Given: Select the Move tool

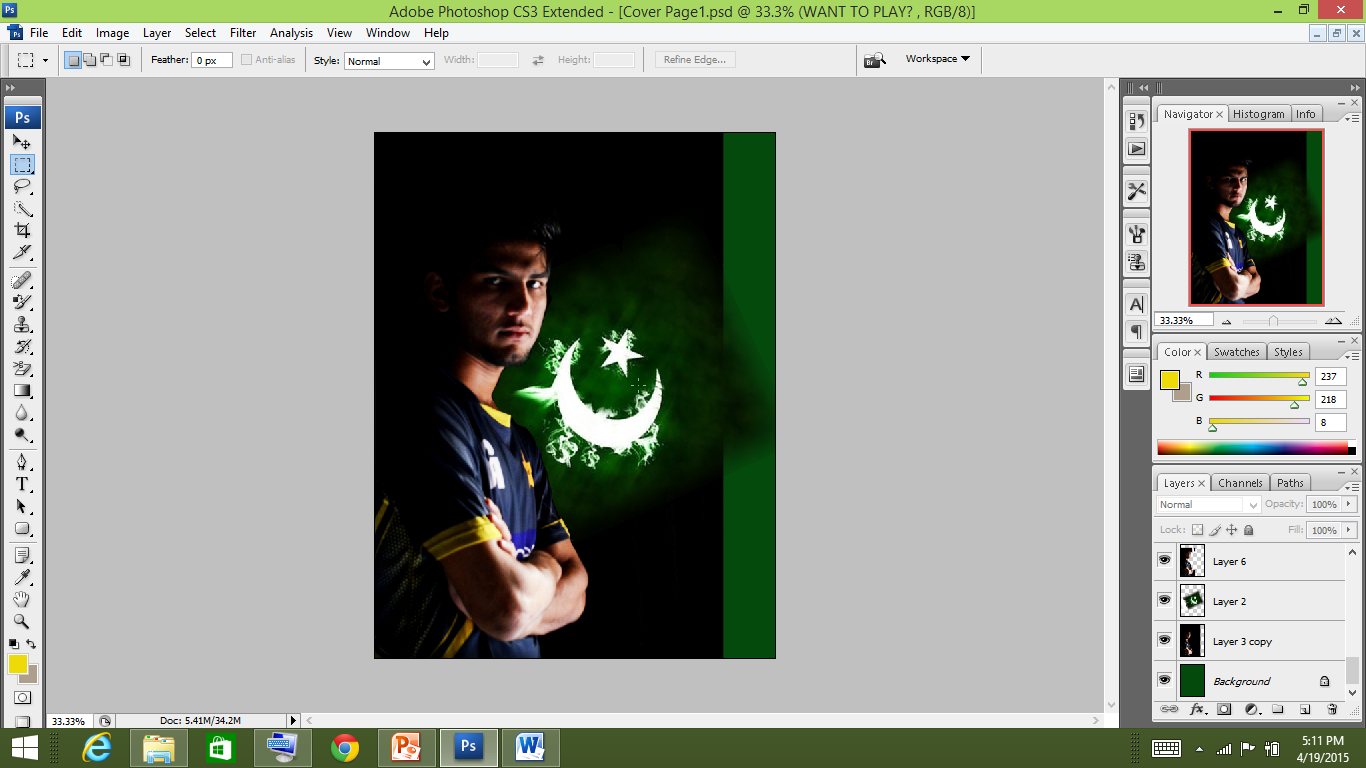Looking at the screenshot, I should click(x=22, y=142).
